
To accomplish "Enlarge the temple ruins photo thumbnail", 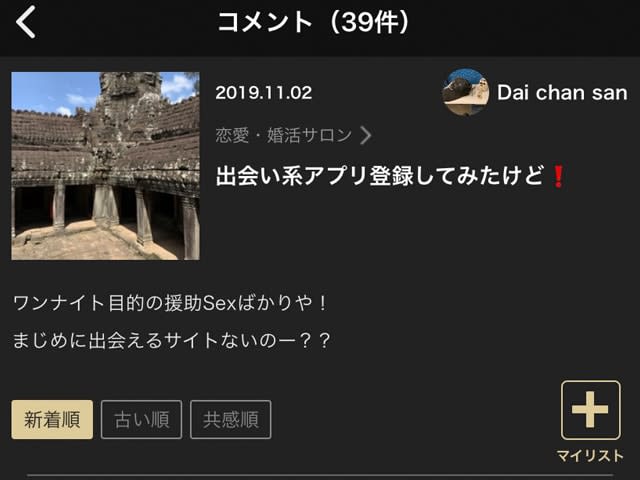I will tap(105, 166).
